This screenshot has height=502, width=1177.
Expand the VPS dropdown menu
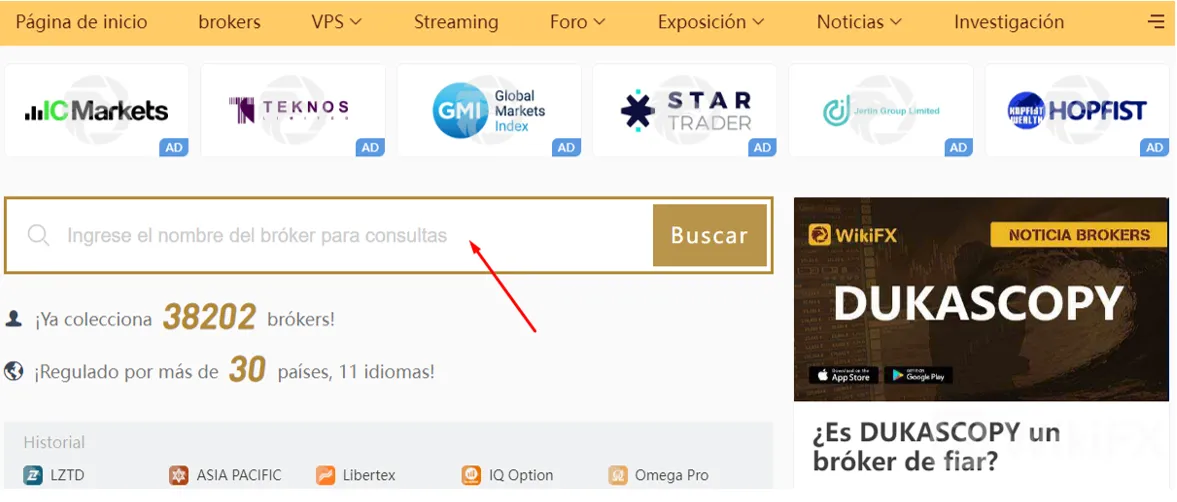click(x=336, y=23)
